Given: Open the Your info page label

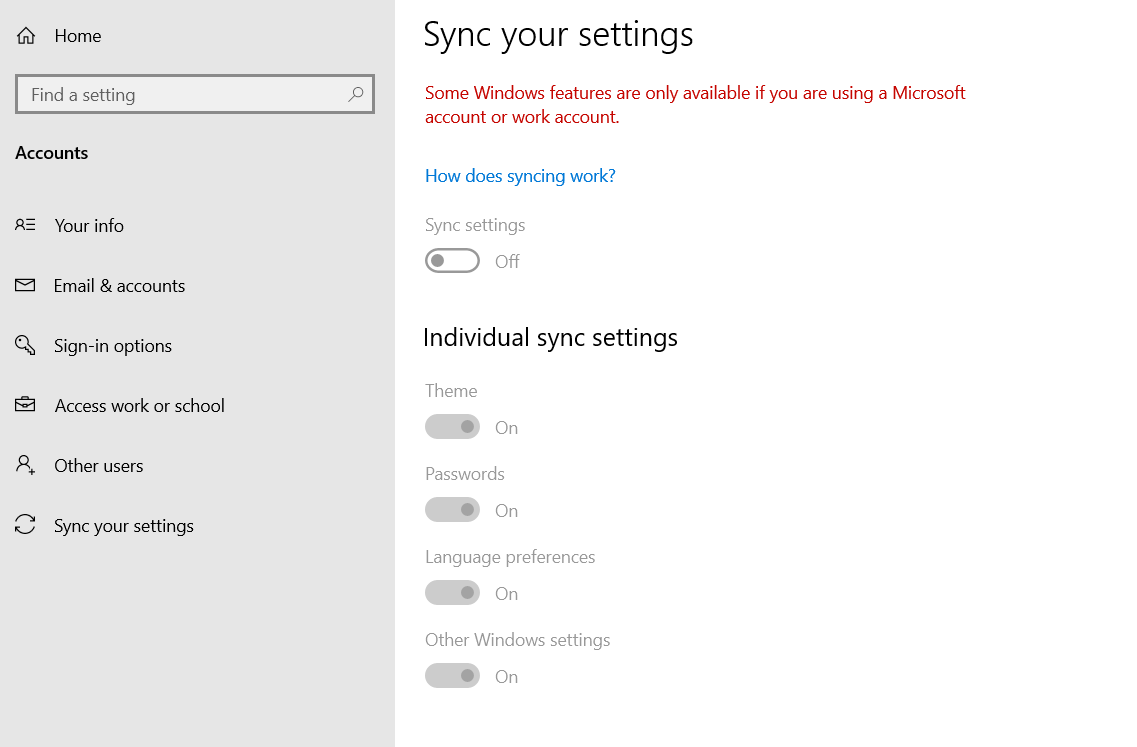Looking at the screenshot, I should point(89,225).
